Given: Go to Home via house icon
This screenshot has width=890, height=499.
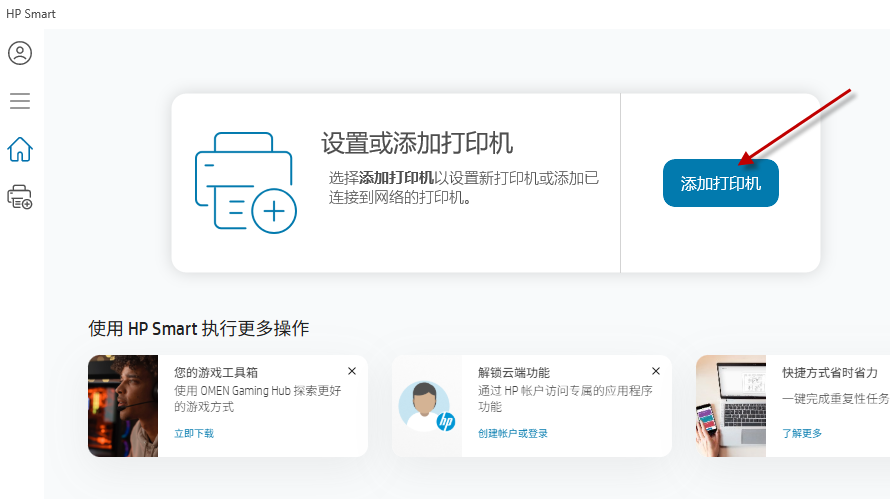Looking at the screenshot, I should tap(20, 149).
